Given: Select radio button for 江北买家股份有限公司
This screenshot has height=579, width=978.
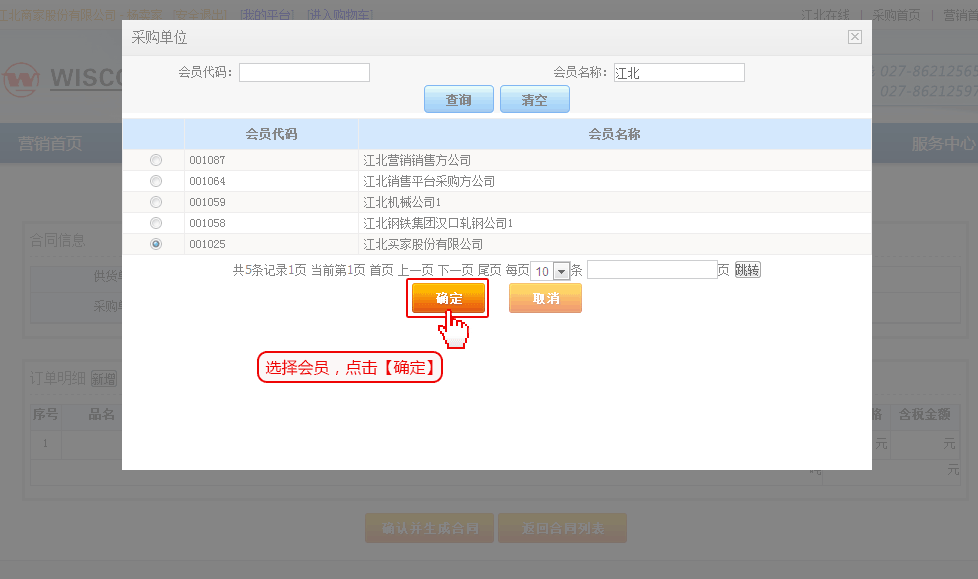Looking at the screenshot, I should click(155, 244).
